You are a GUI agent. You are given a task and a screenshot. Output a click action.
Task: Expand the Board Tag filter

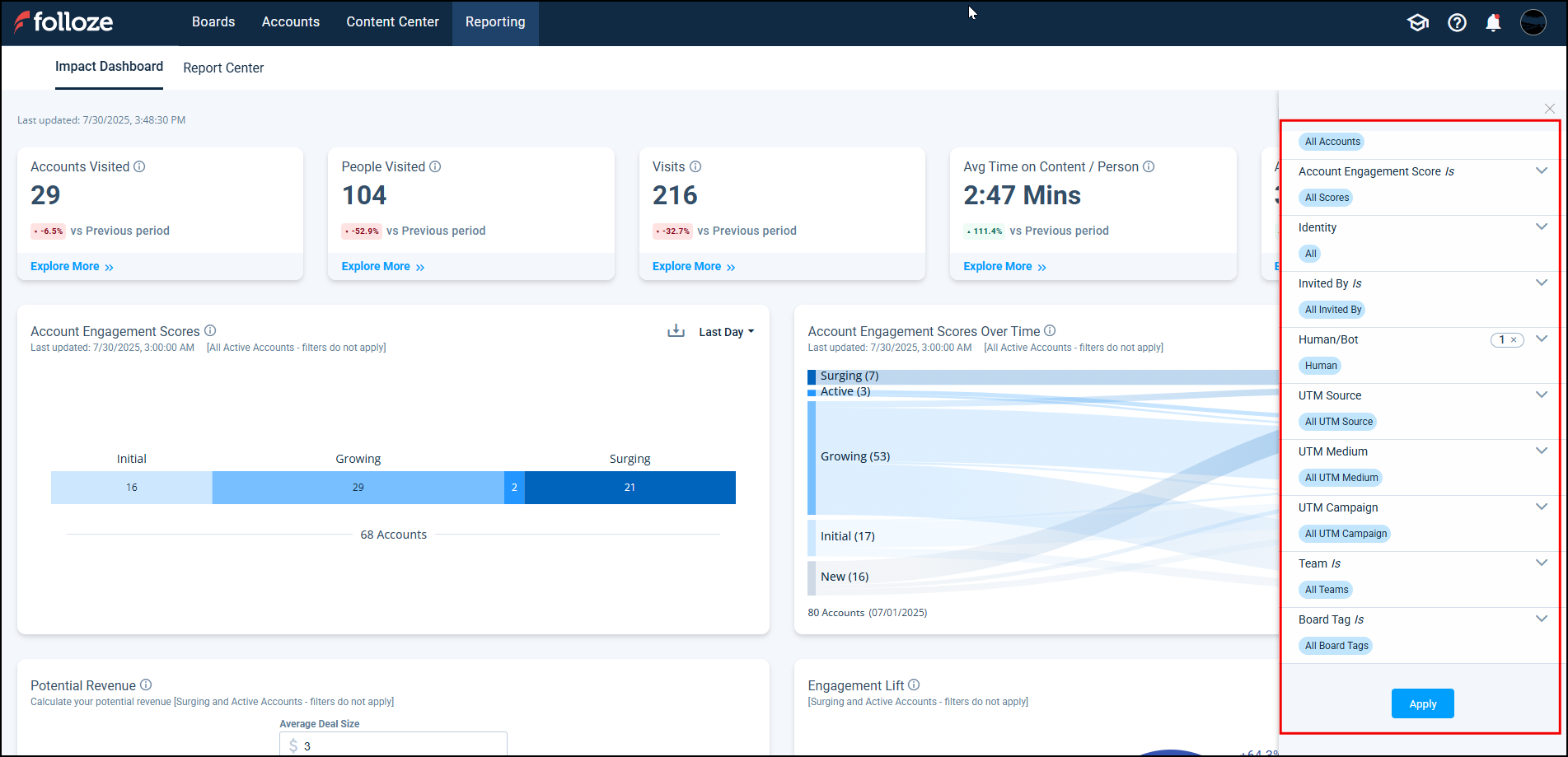(x=1541, y=619)
